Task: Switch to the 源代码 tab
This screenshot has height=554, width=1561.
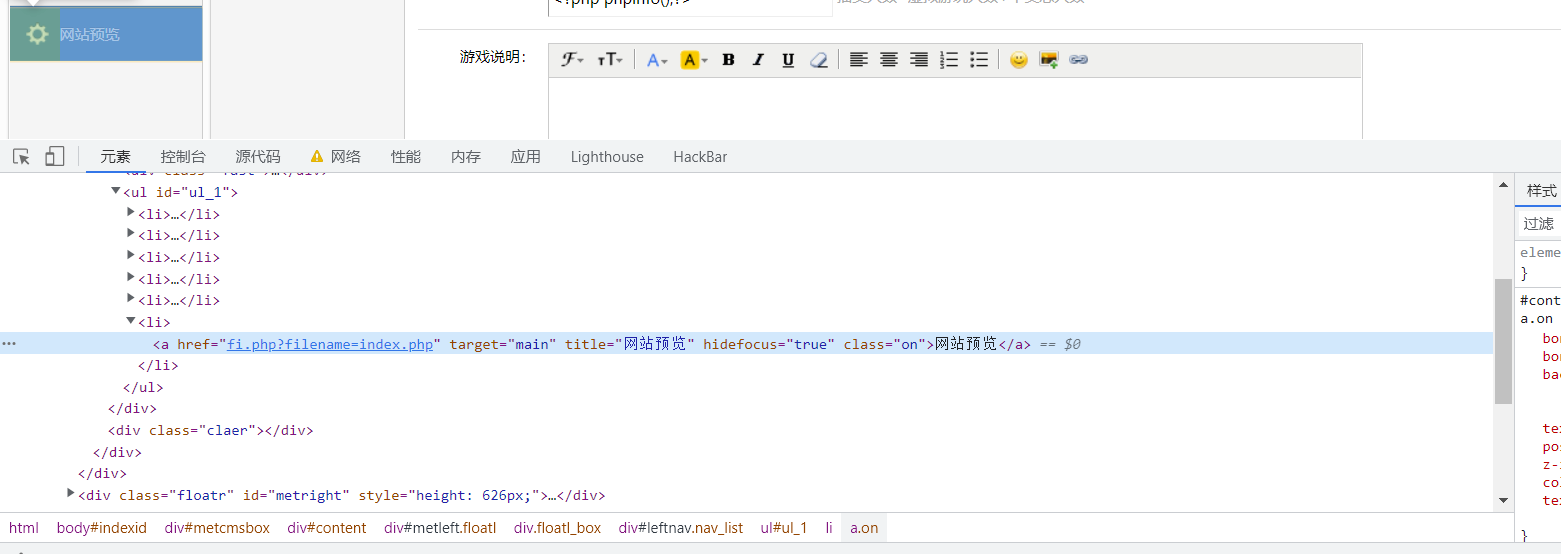Action: click(258, 157)
